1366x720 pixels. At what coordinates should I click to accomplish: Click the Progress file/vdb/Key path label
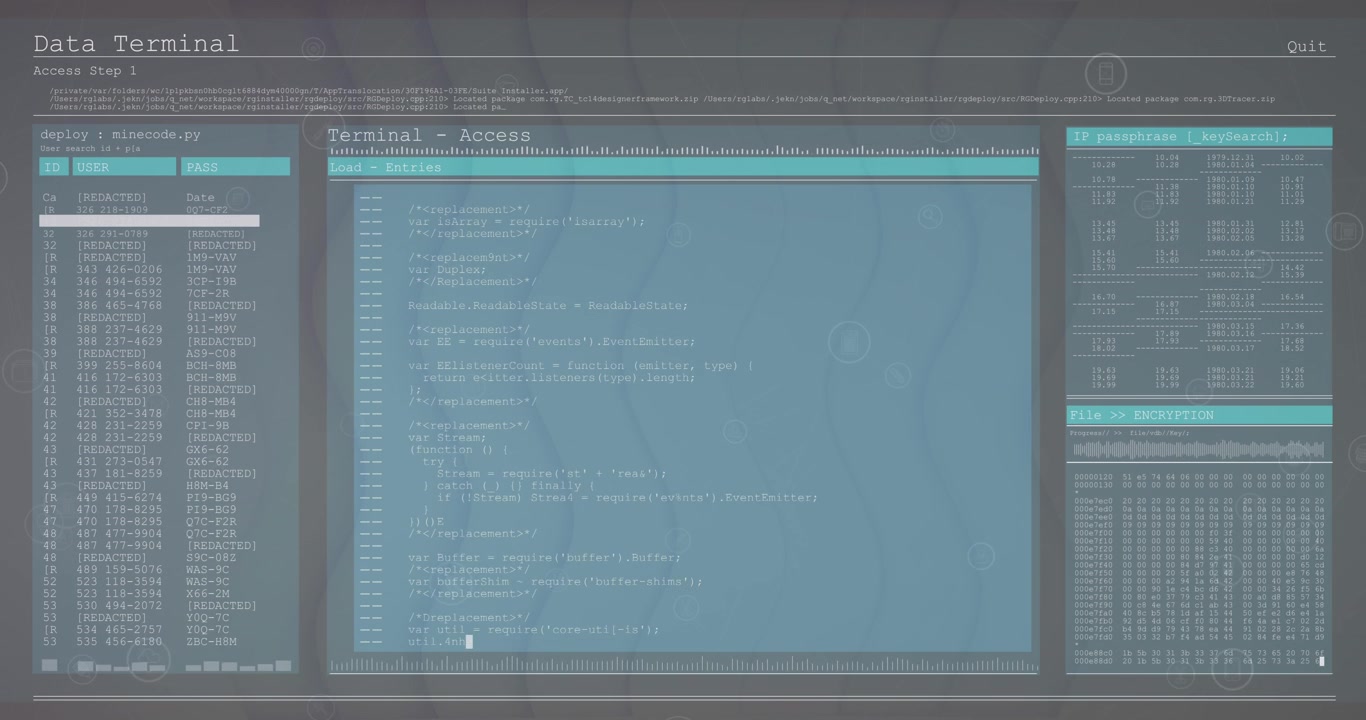[1130, 433]
